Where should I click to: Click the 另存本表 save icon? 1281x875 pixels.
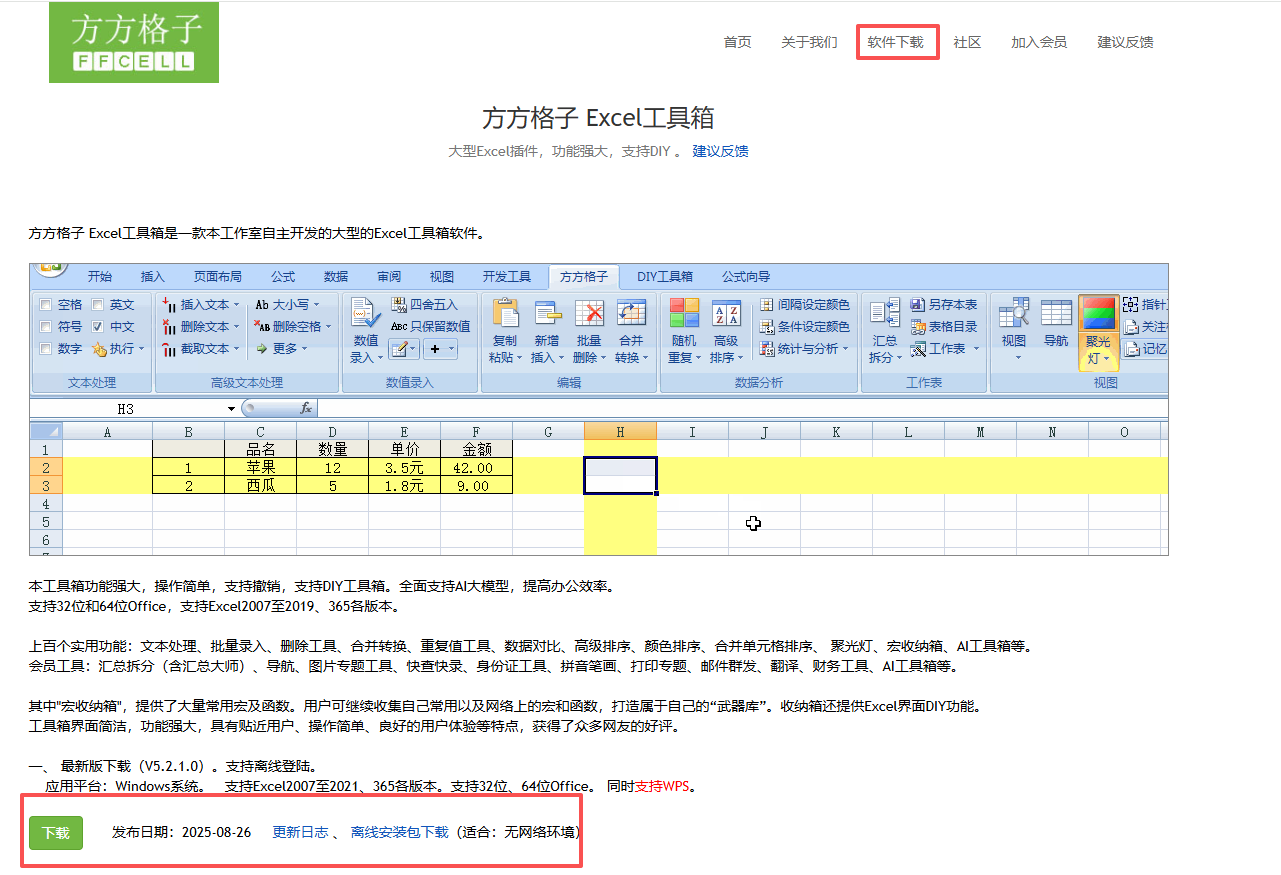coord(918,305)
